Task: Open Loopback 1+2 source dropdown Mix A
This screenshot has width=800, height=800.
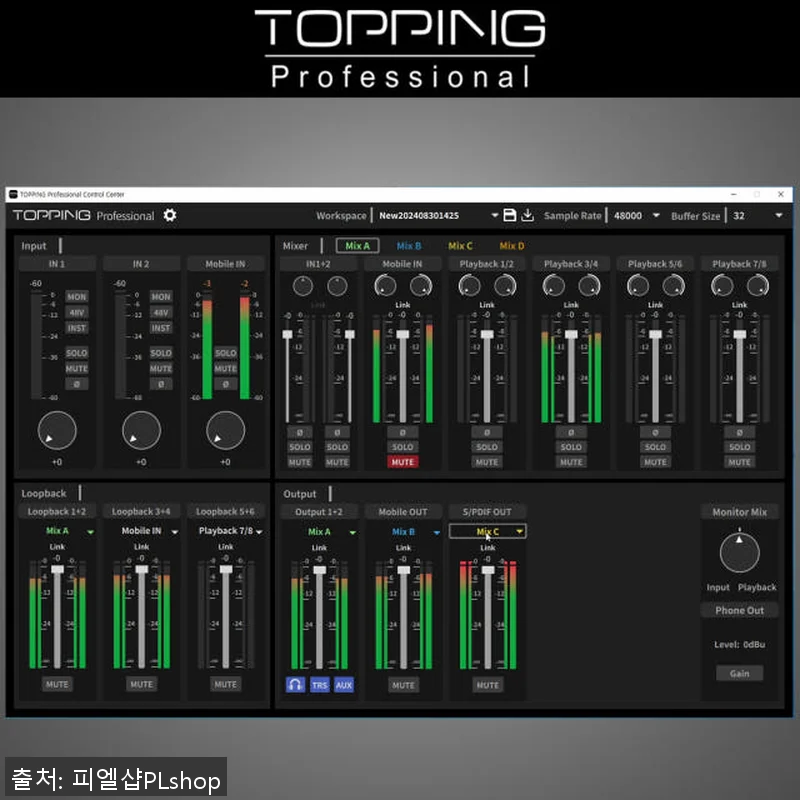Action: [x=57, y=531]
